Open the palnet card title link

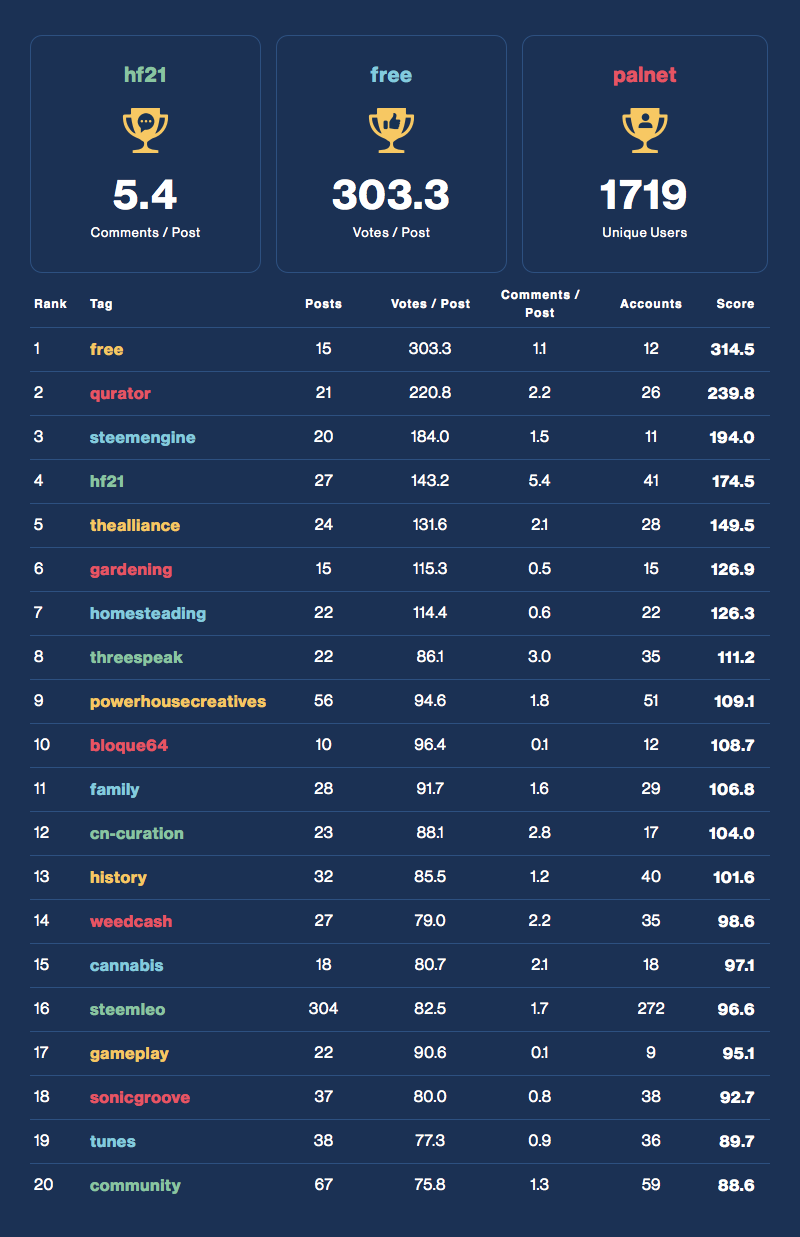click(644, 75)
